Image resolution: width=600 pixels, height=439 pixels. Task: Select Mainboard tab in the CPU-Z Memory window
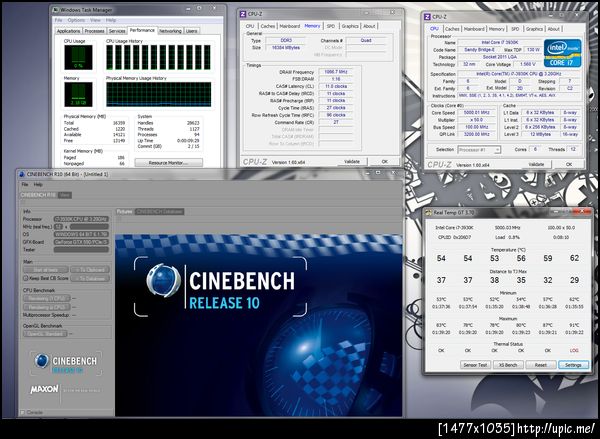coord(290,26)
